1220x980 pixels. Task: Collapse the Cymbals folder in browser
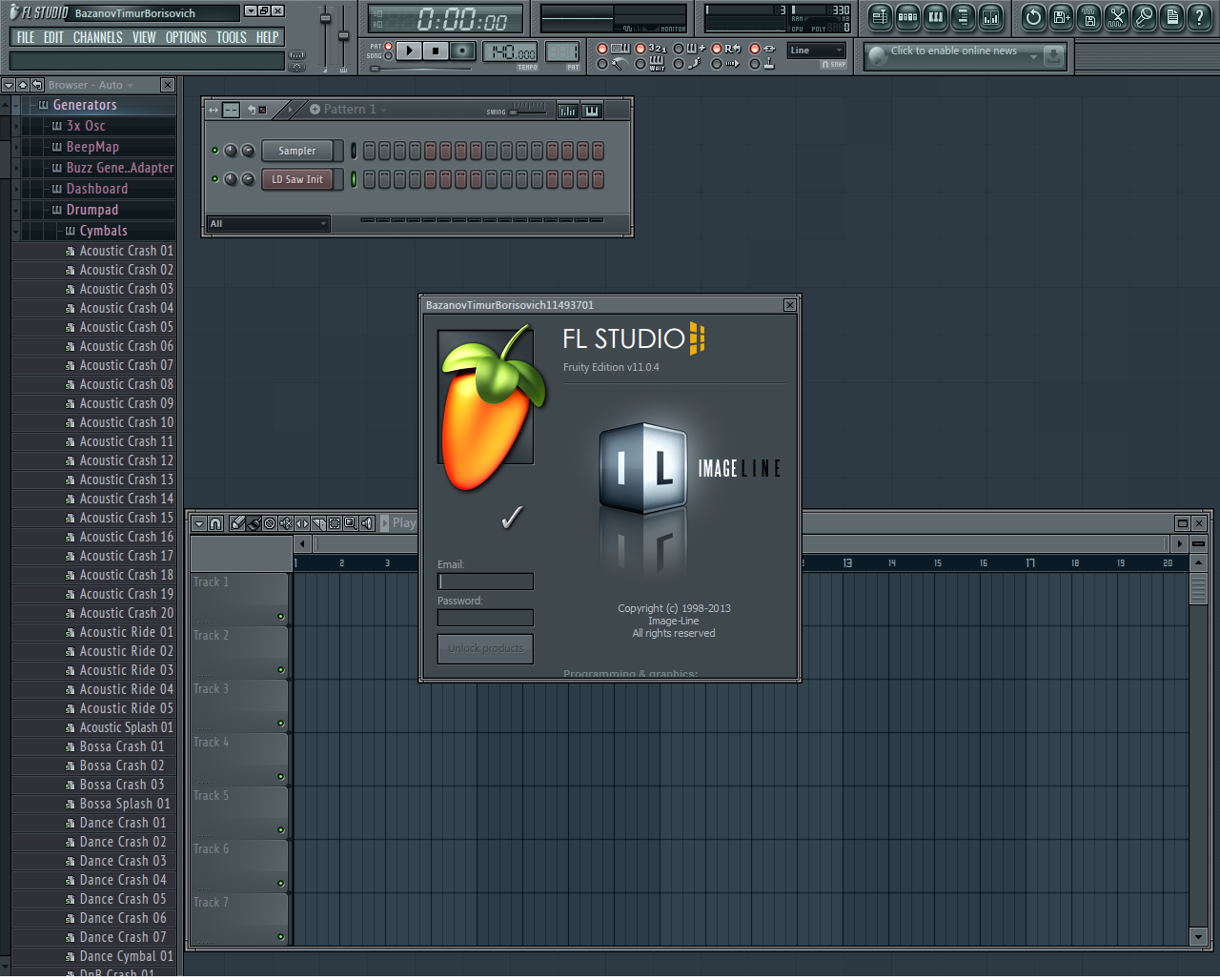coord(16,231)
